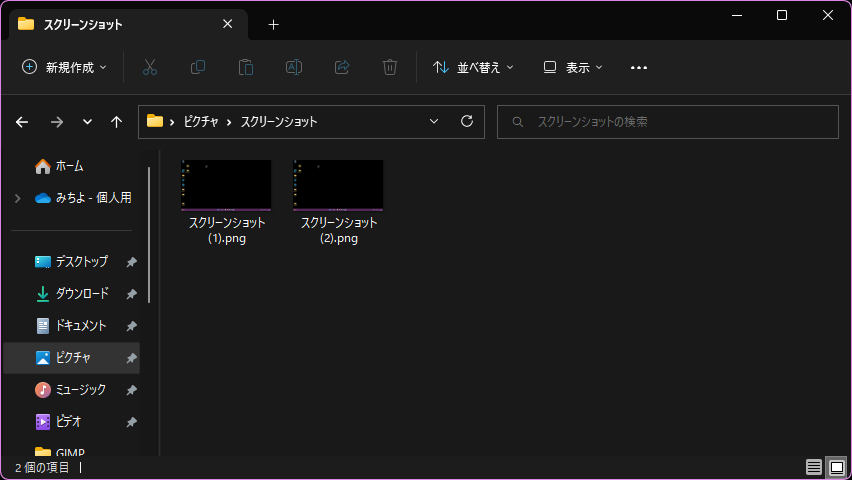The image size is (852, 480).
Task: Expand the みちよ - 個人用 tree node
Action: tap(18, 198)
